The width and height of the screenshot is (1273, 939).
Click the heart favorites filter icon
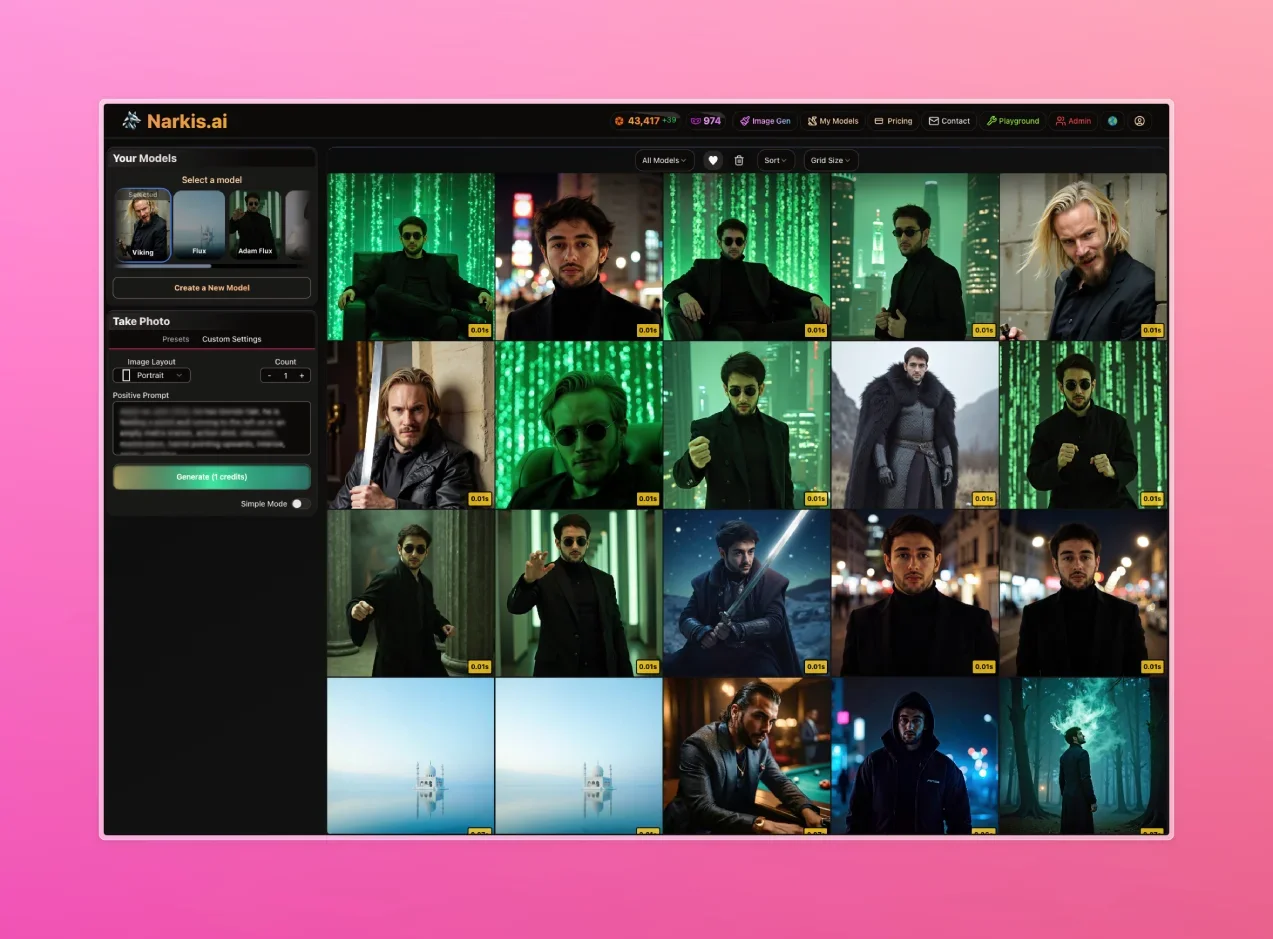tap(712, 160)
